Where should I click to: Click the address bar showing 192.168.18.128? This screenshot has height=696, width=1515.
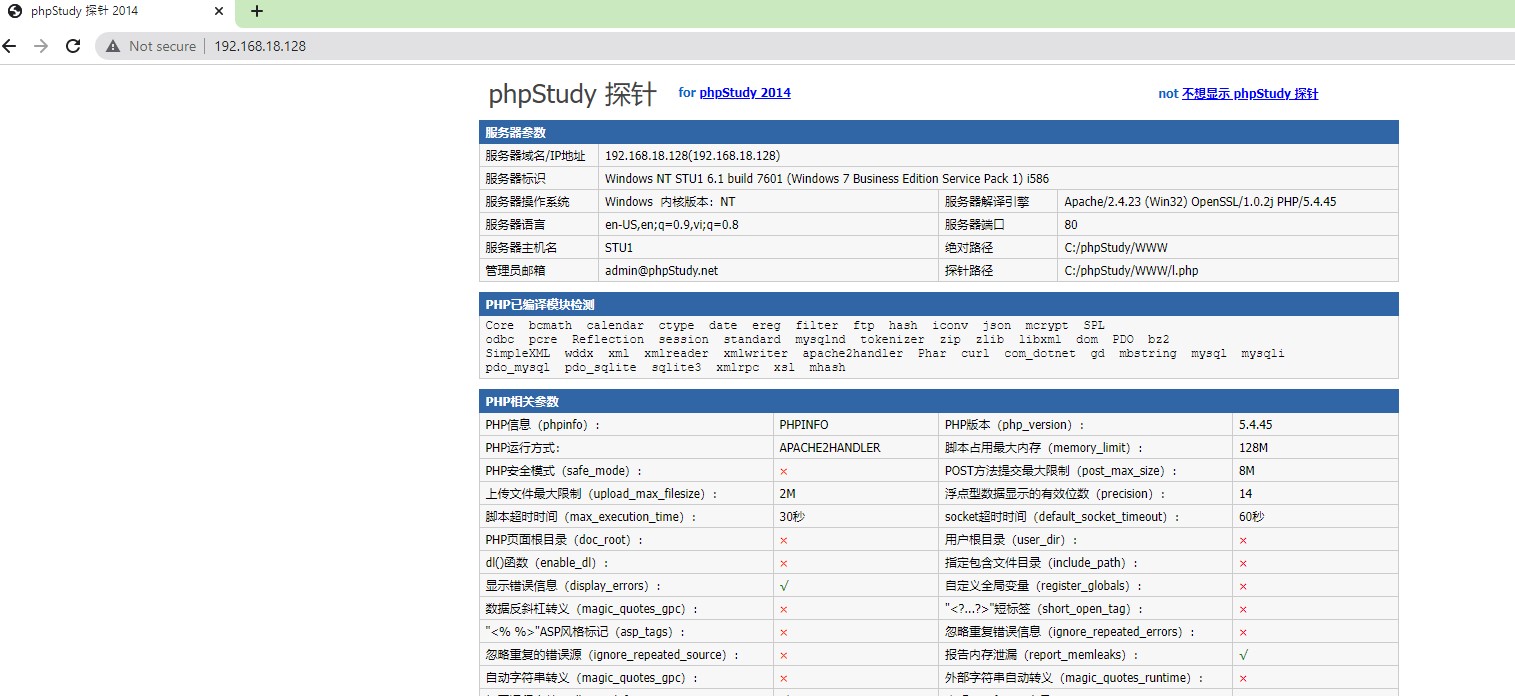click(x=300, y=45)
